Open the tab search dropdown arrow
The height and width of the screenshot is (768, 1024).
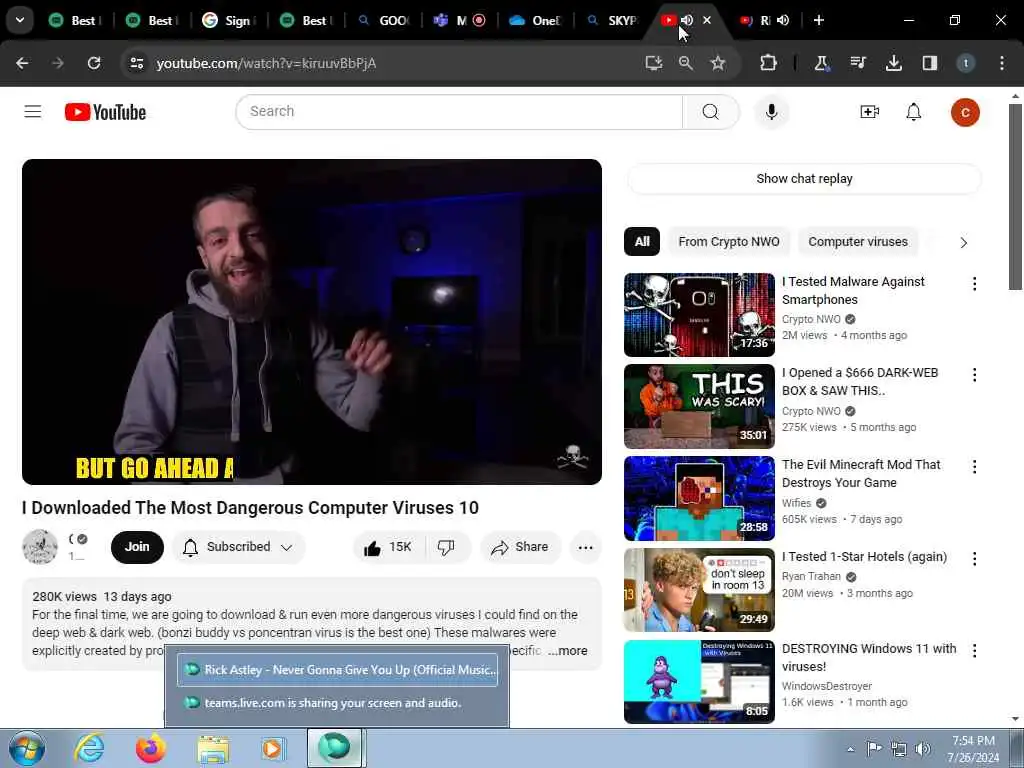click(20, 20)
